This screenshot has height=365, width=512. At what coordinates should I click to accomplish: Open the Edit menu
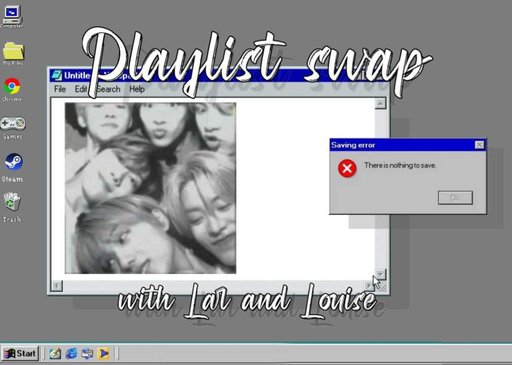click(x=80, y=89)
